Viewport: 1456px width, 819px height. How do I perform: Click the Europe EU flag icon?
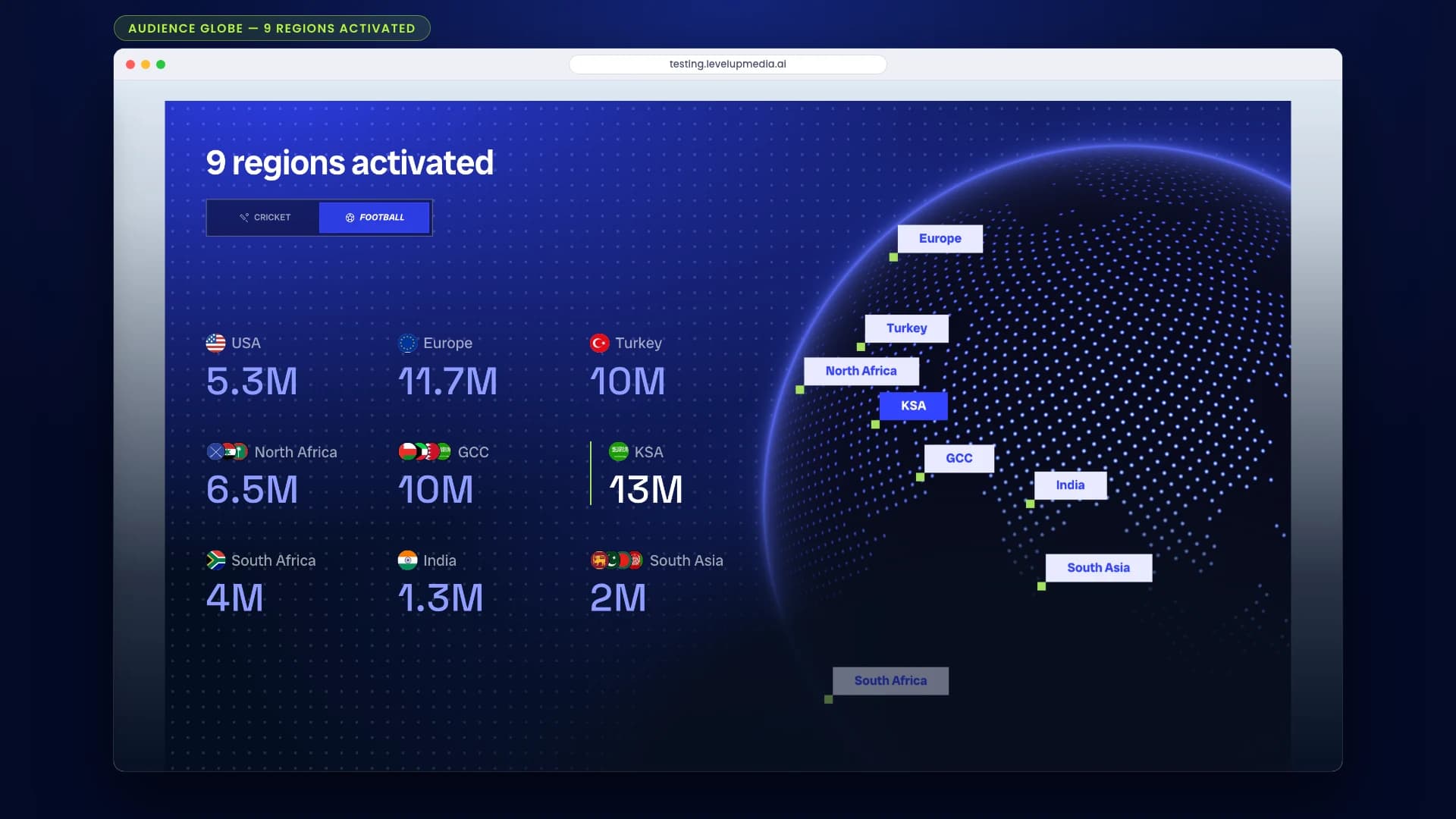point(407,344)
